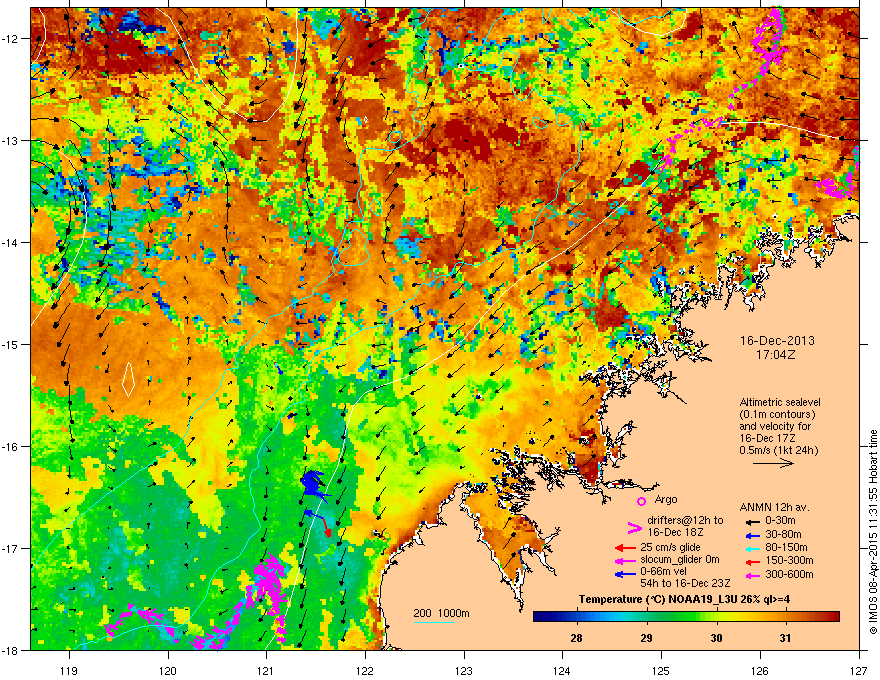This screenshot has height=680, width=880.
Task: Click the magenta Argo circle legend marker
Action: pos(641,501)
